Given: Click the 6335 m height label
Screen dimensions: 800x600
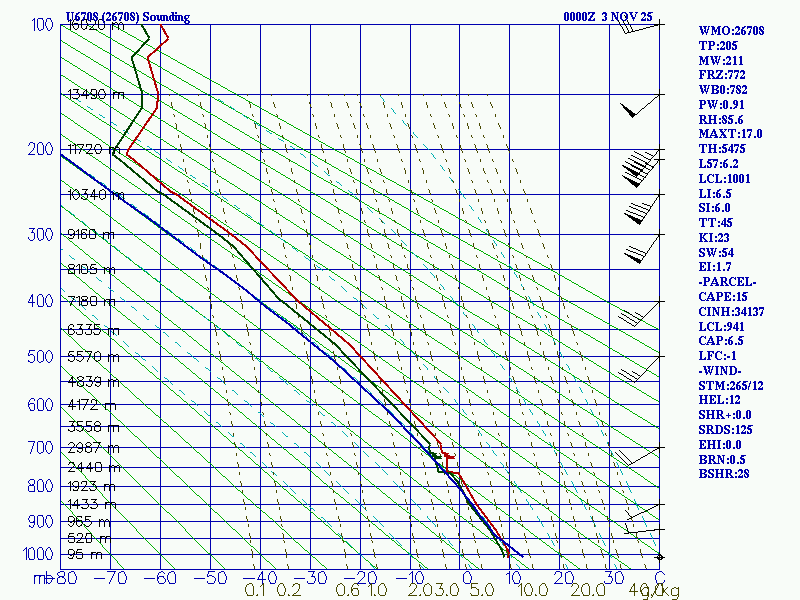Looking at the screenshot, I should [x=93, y=330].
